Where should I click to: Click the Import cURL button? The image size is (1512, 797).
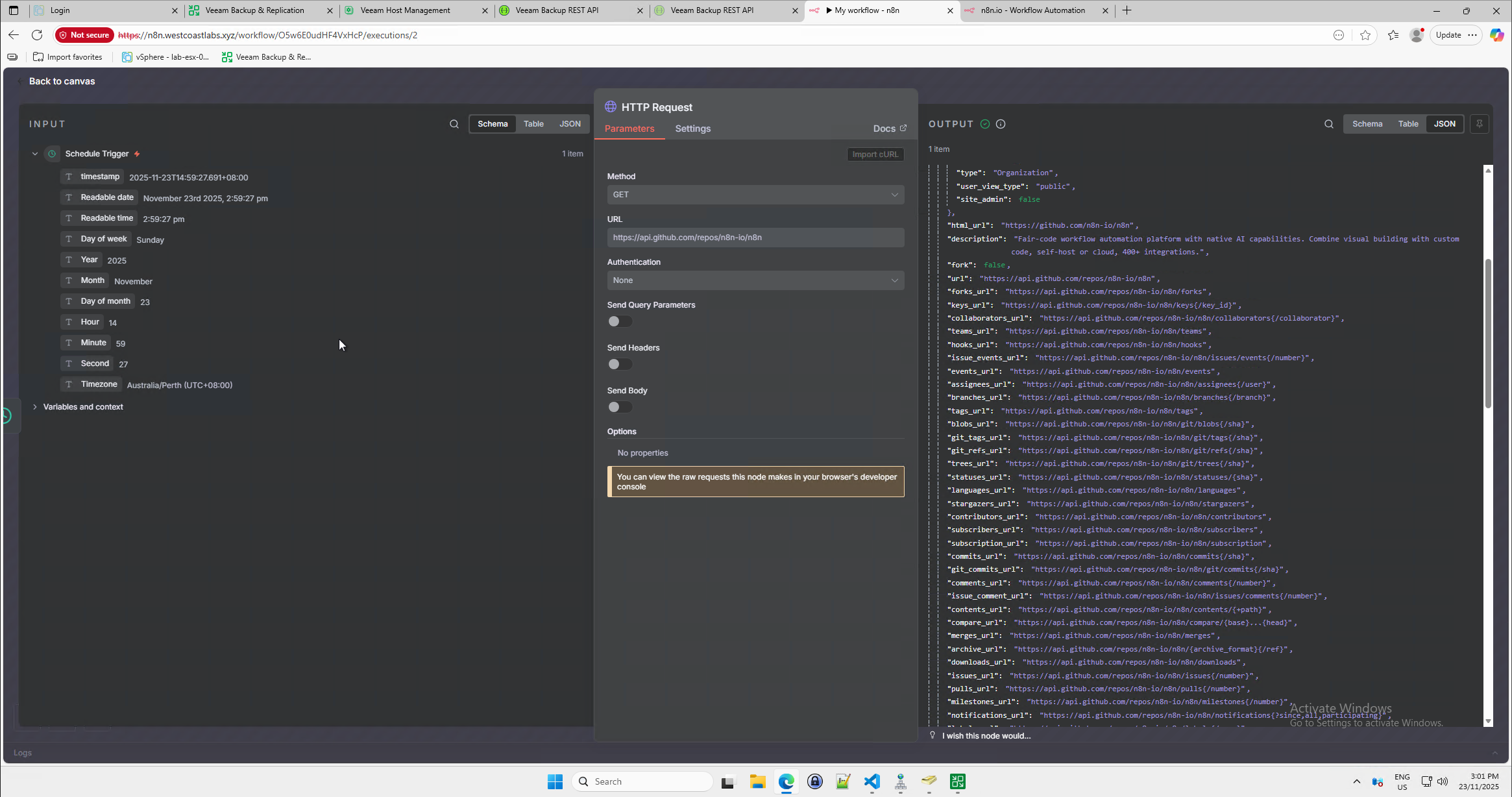coord(875,154)
